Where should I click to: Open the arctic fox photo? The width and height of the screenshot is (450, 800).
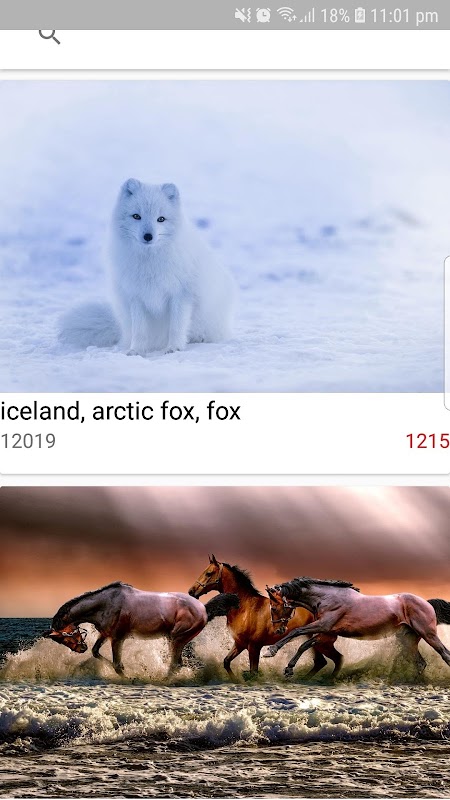click(222, 236)
